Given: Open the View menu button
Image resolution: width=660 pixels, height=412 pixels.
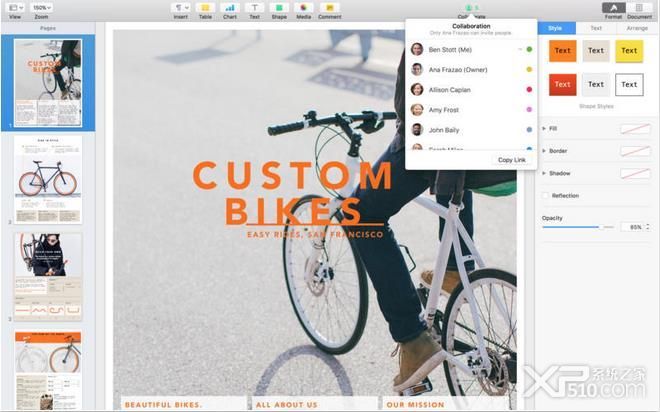Looking at the screenshot, I should (16, 8).
